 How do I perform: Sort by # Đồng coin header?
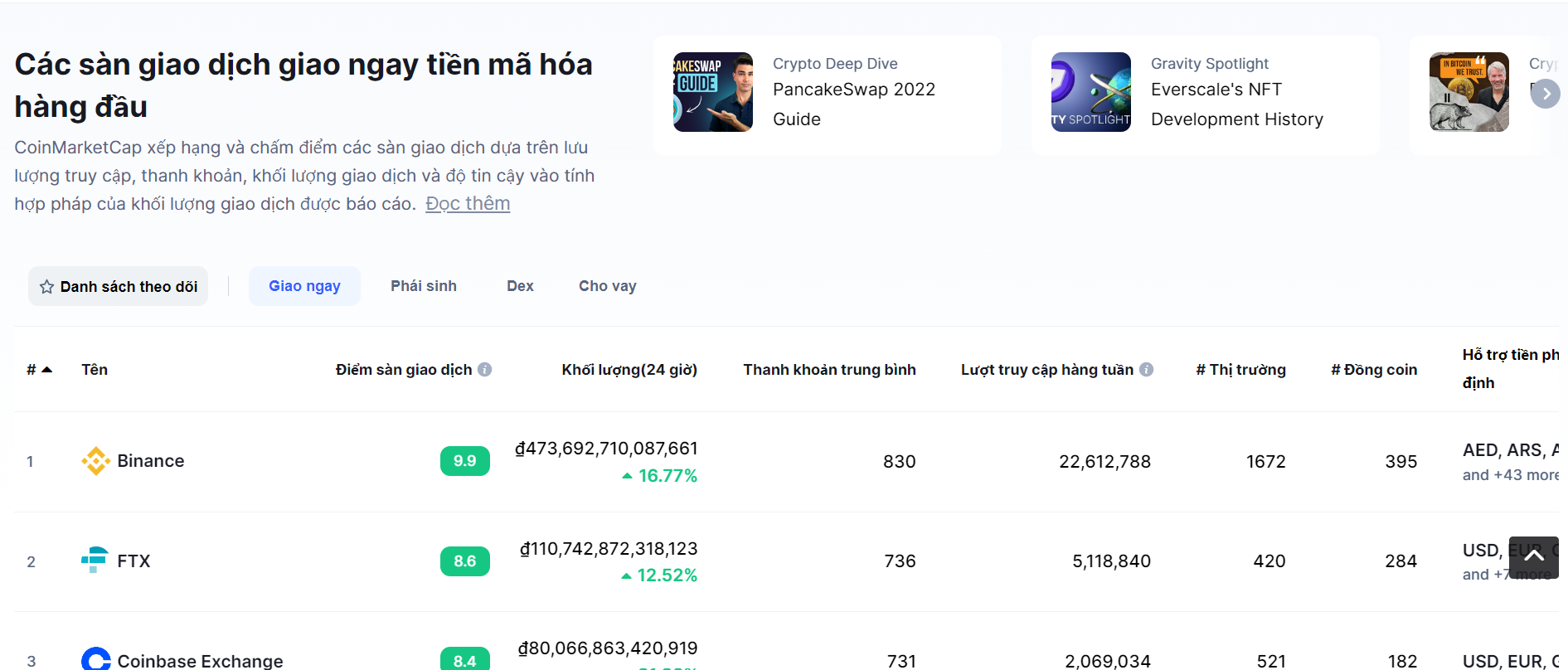coord(1374,370)
